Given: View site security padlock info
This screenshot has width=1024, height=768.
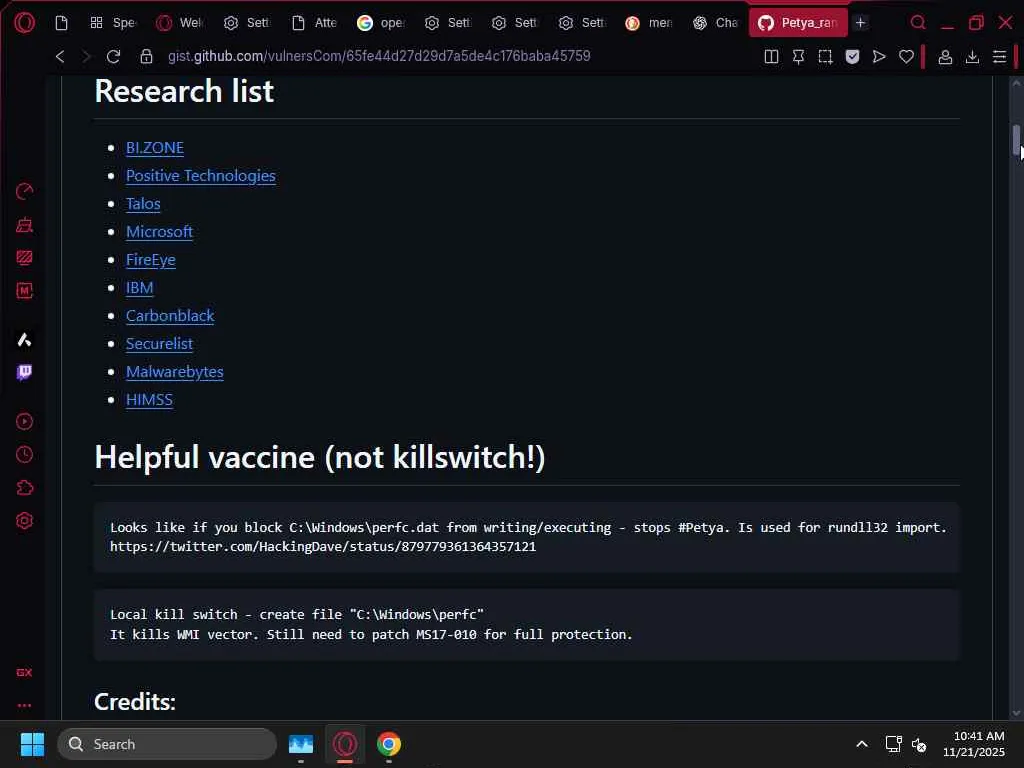Looking at the screenshot, I should [146, 56].
